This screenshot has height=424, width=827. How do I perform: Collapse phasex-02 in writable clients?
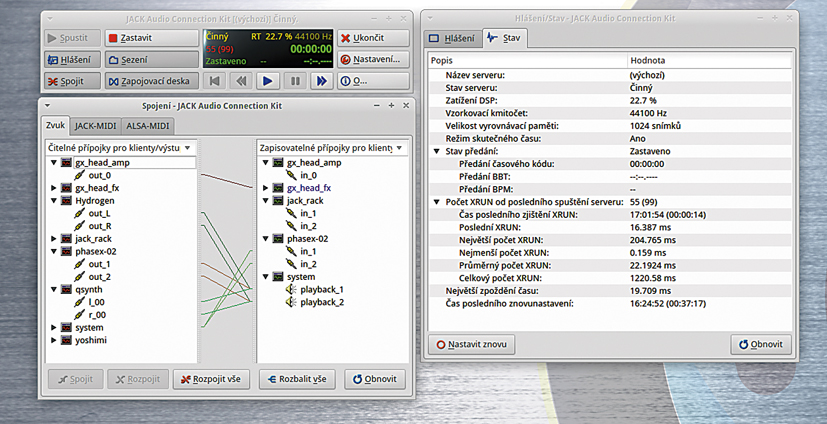tap(265, 239)
